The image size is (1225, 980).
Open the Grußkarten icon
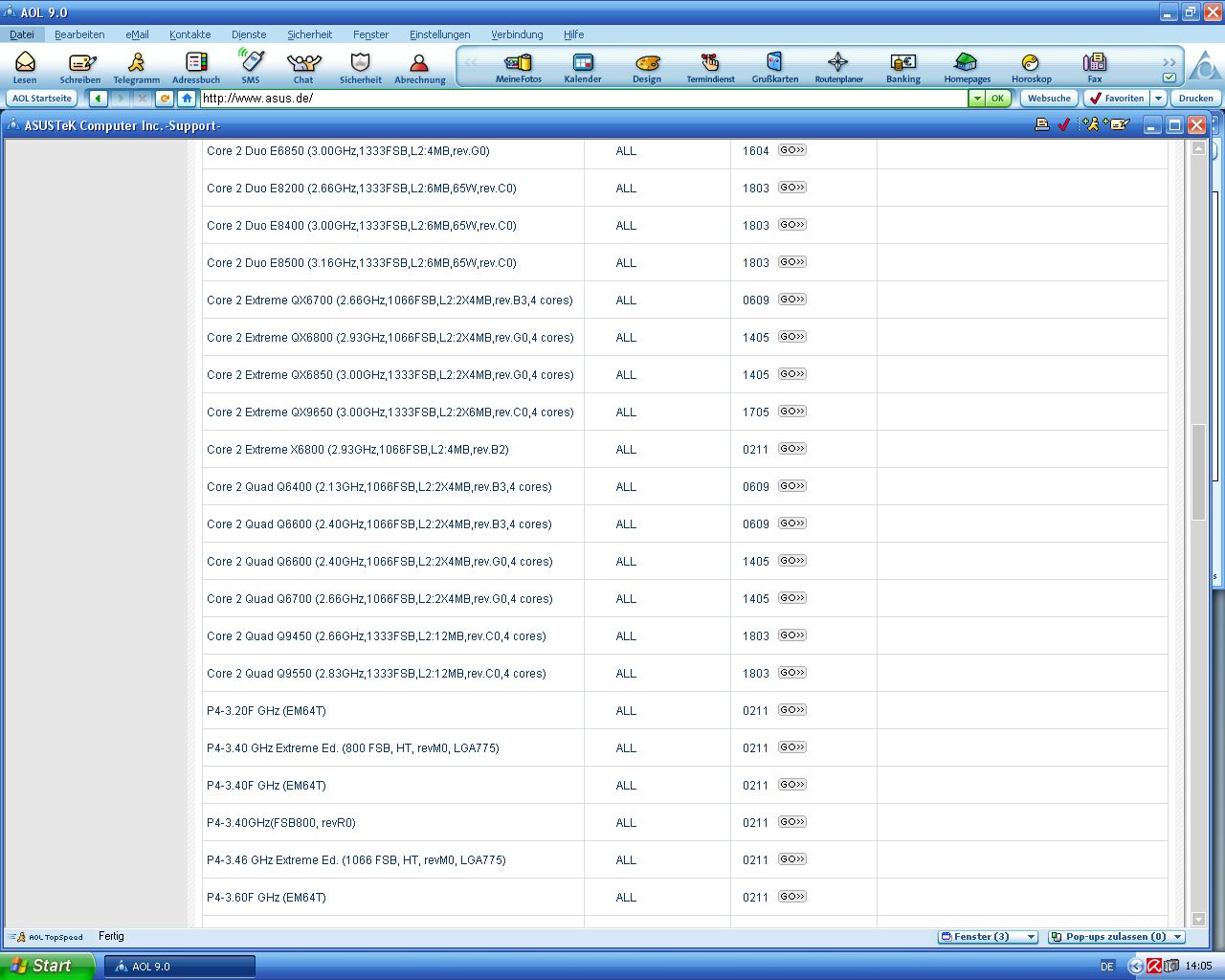(775, 67)
